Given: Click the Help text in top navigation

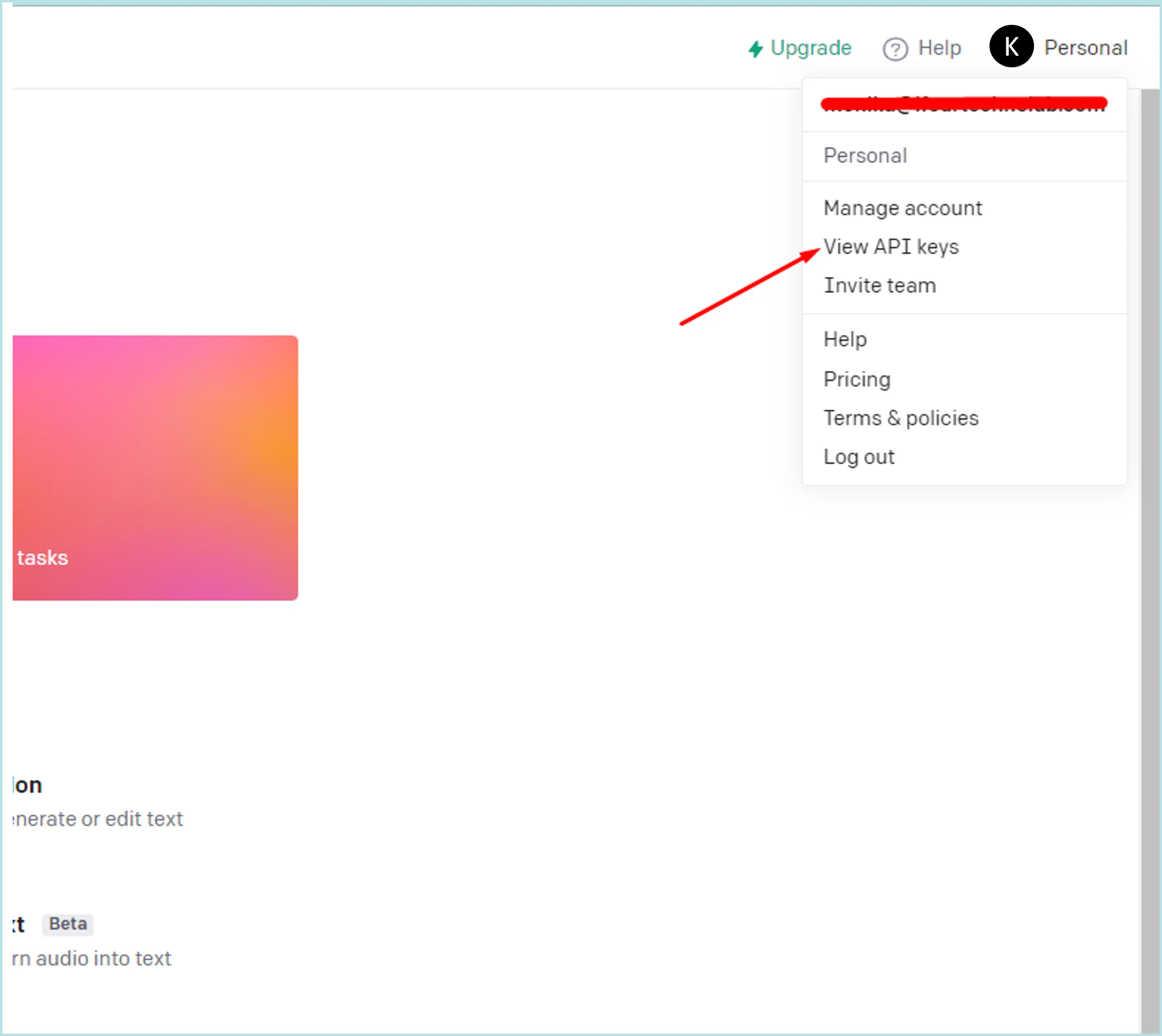Looking at the screenshot, I should [x=939, y=48].
